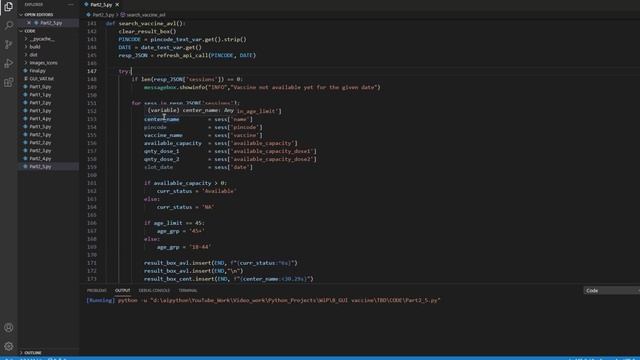Click line number 160 in gutter
Image resolution: width=640 pixels, height=360 pixels.
pos(91,175)
